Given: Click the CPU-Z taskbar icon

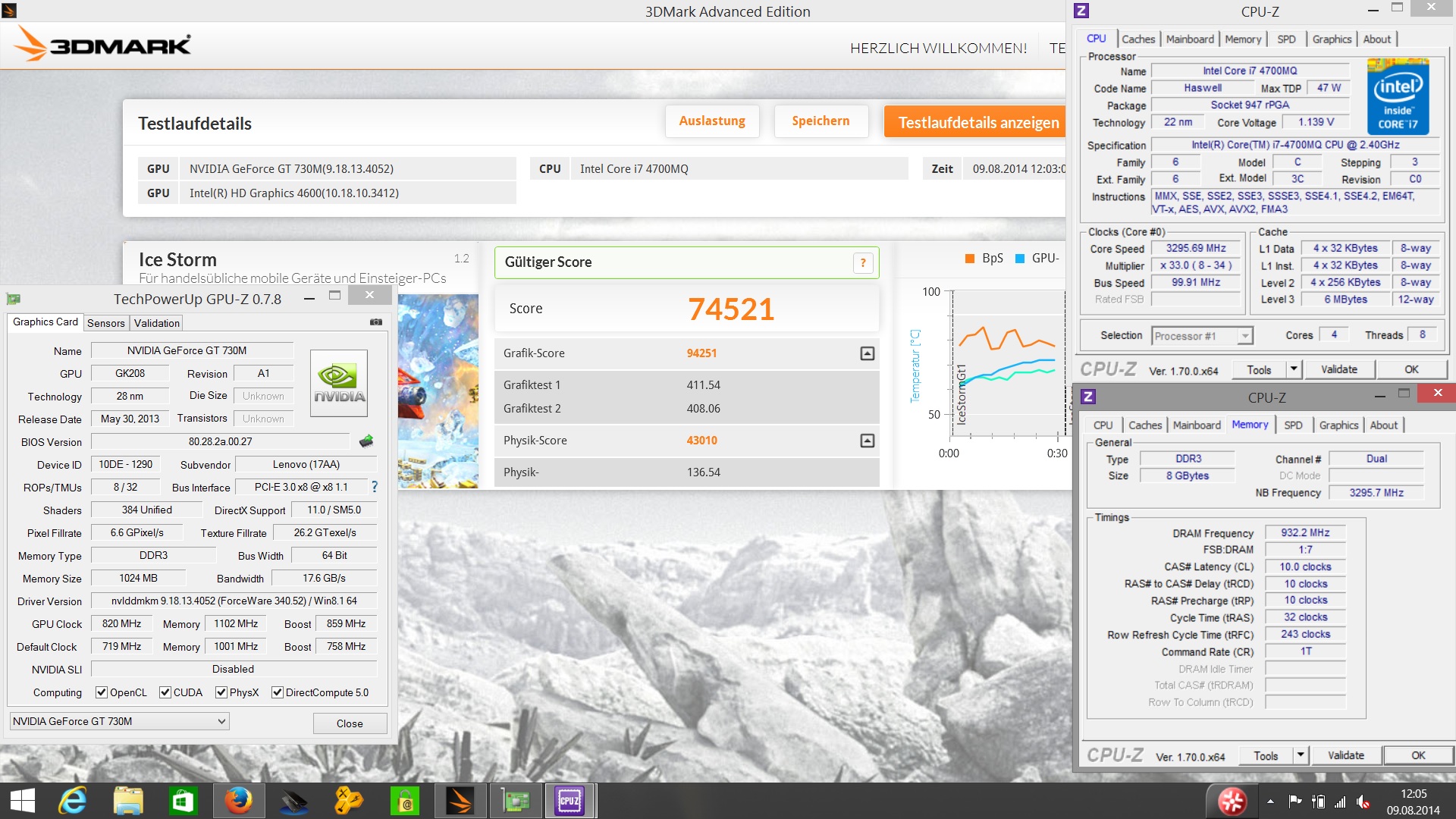Looking at the screenshot, I should click(570, 801).
